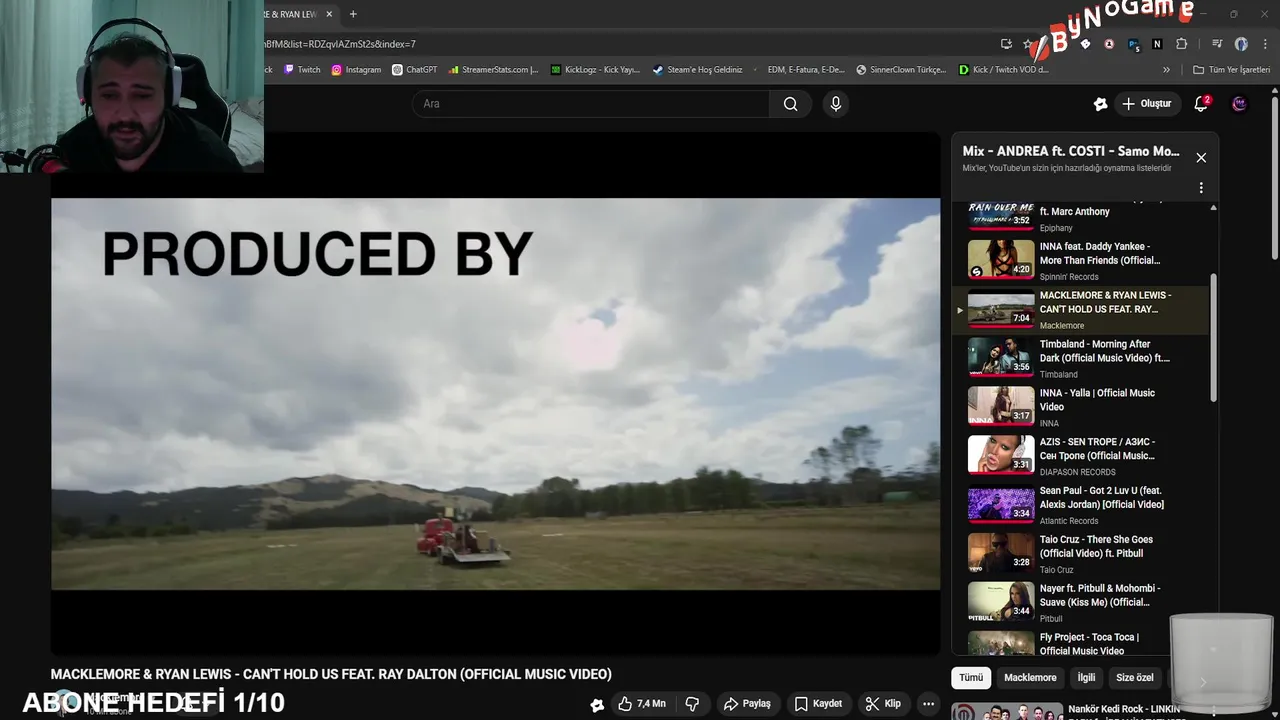This screenshot has height=720, width=1280.
Task: Play INNA - Yalla Official Music Video
Action: click(1080, 406)
